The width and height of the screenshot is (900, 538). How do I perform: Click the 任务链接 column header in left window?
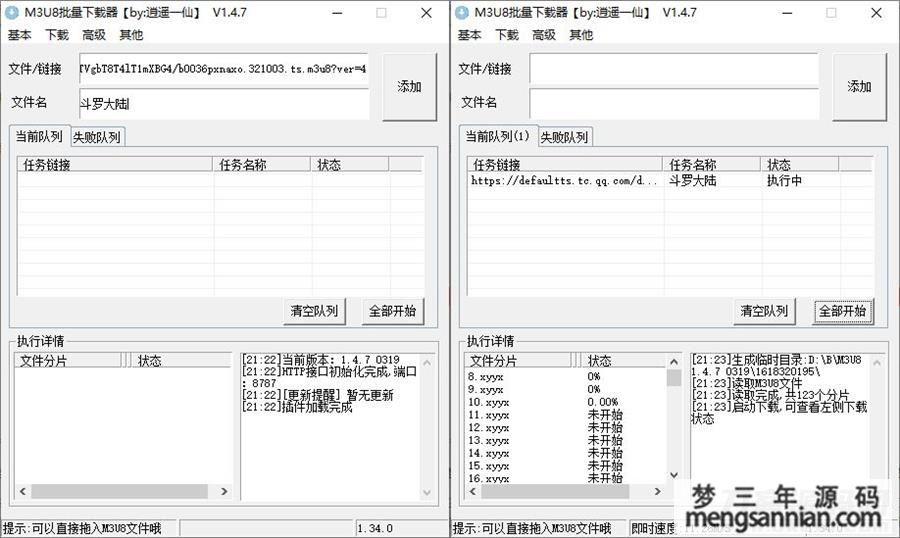pyautogui.click(x=115, y=165)
